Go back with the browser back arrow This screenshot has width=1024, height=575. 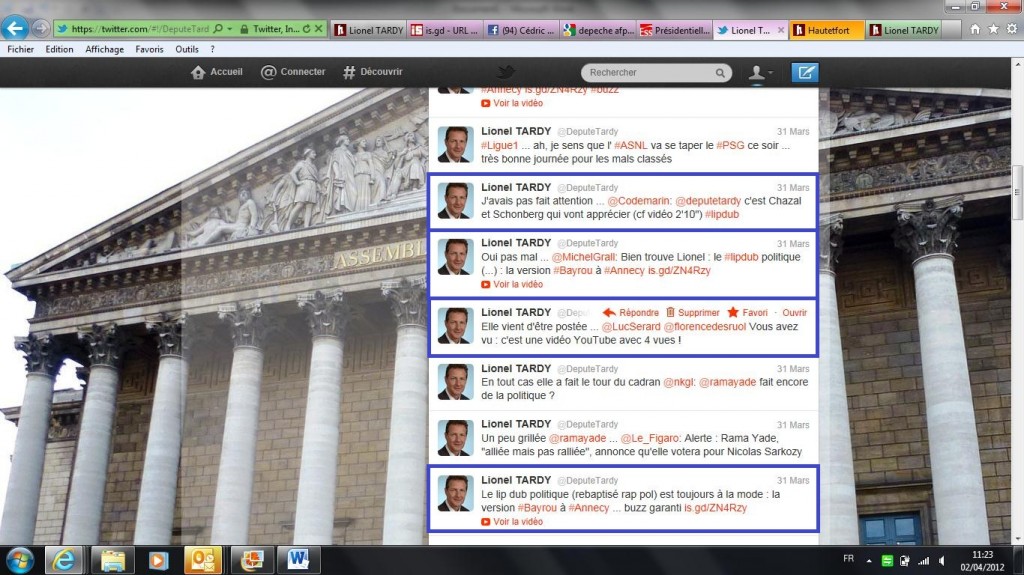click(15, 28)
